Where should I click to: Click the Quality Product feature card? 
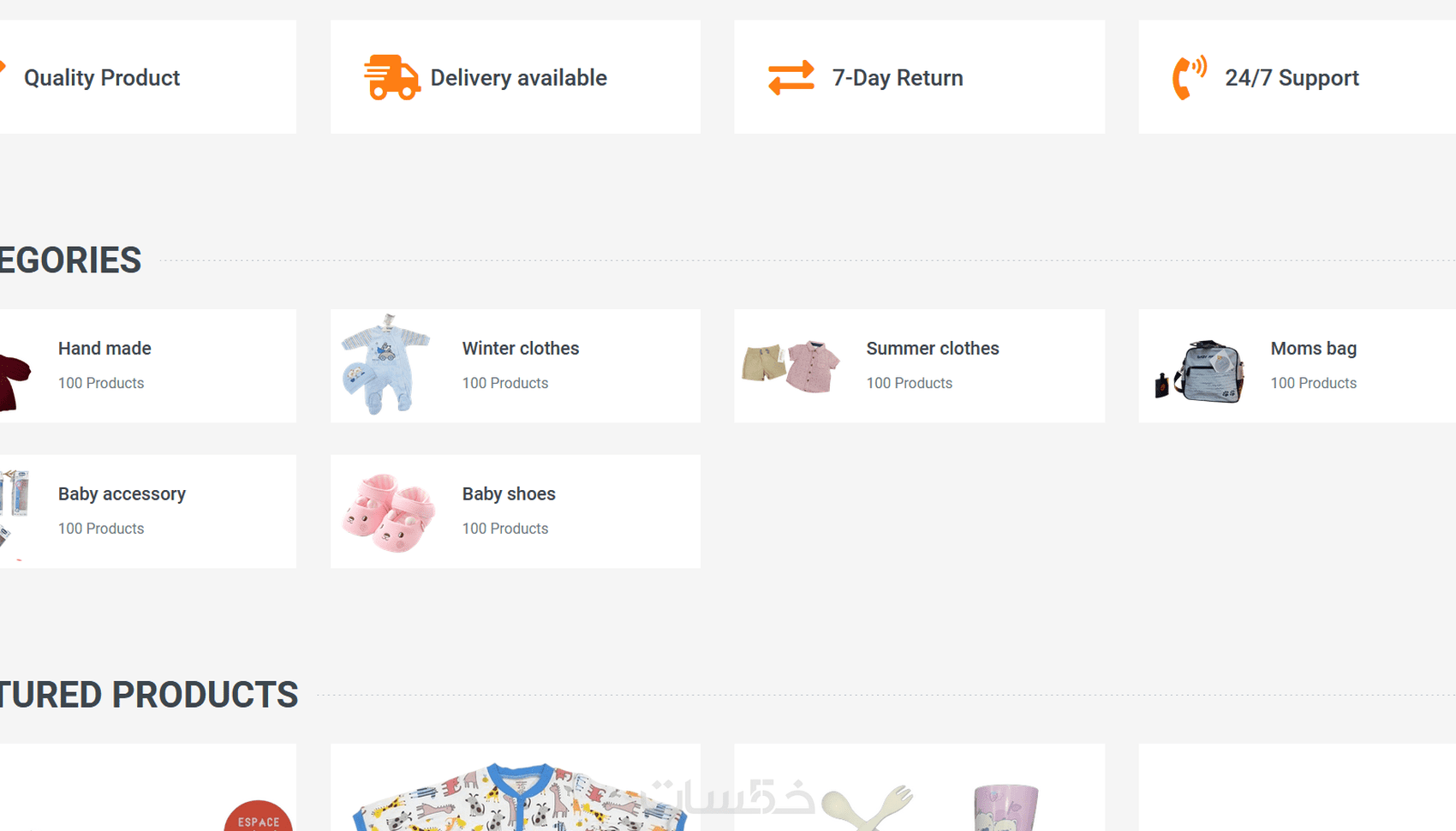(x=148, y=77)
